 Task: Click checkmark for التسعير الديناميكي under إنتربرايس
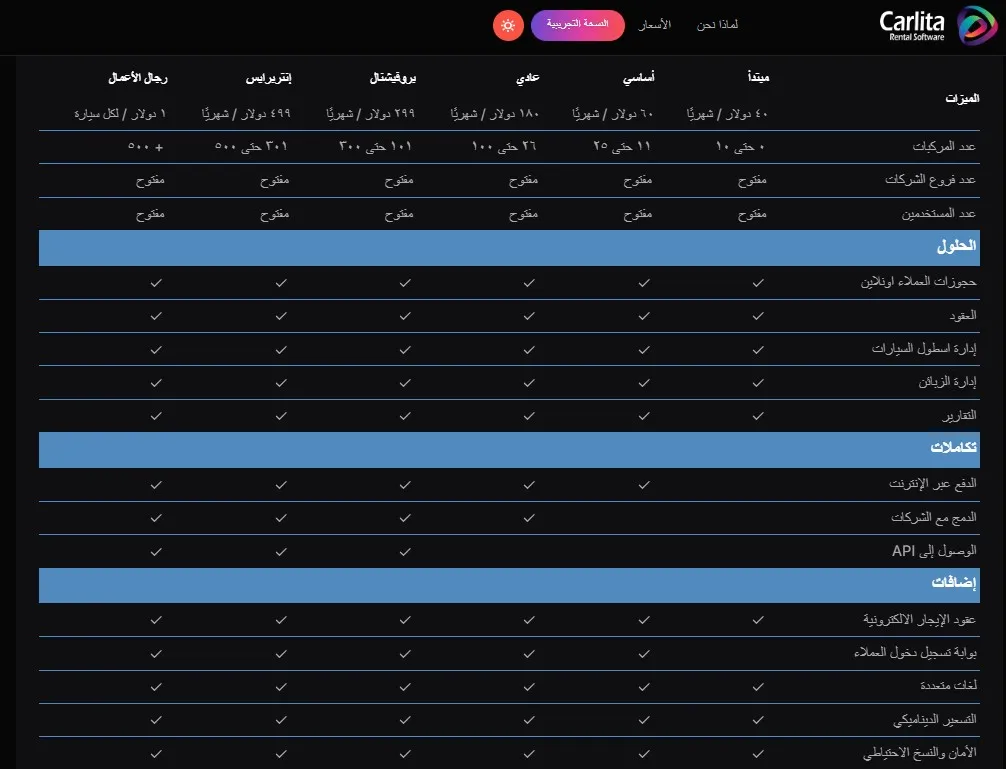[281, 720]
